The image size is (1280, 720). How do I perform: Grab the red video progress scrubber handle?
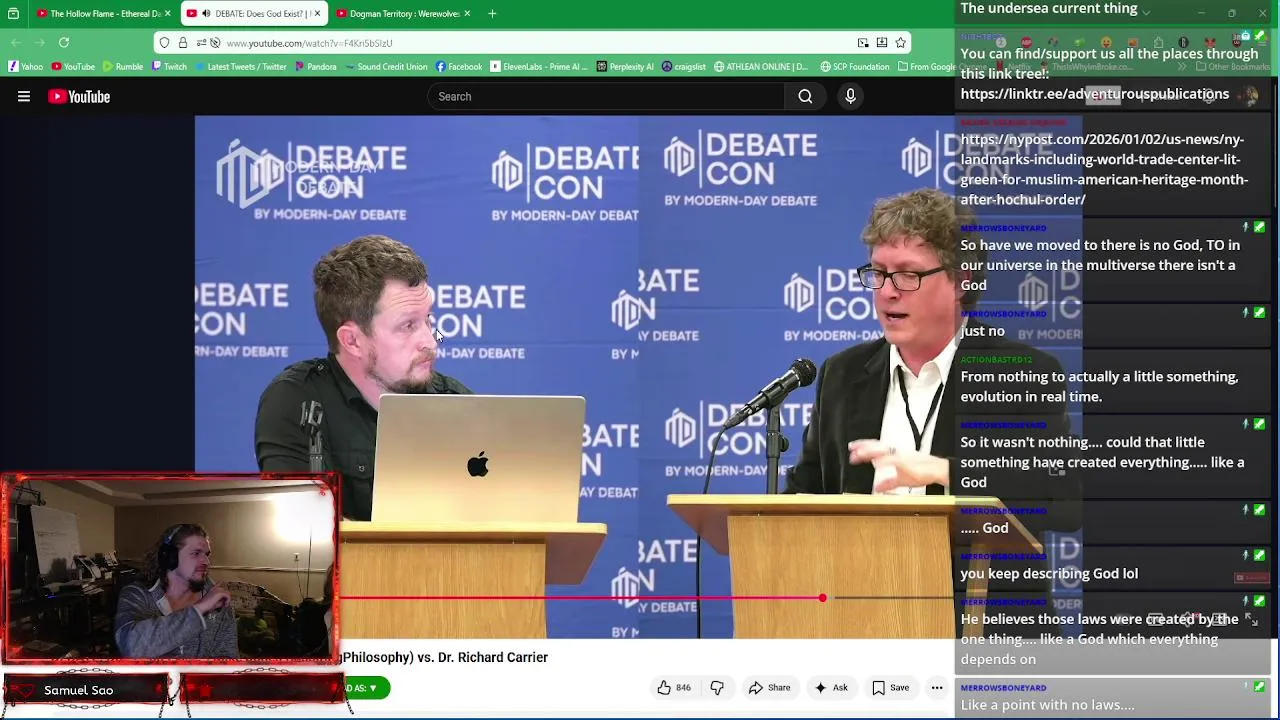(822, 598)
